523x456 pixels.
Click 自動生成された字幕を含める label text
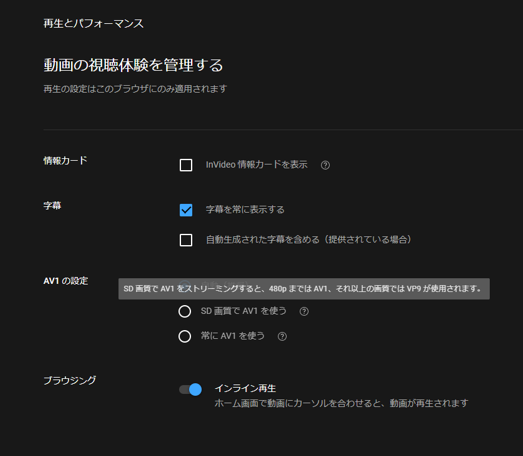(309, 240)
